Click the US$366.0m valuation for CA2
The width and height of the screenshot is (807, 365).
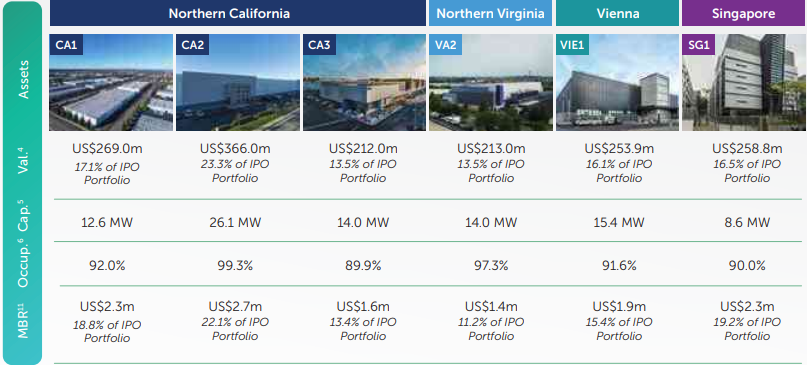coord(235,149)
